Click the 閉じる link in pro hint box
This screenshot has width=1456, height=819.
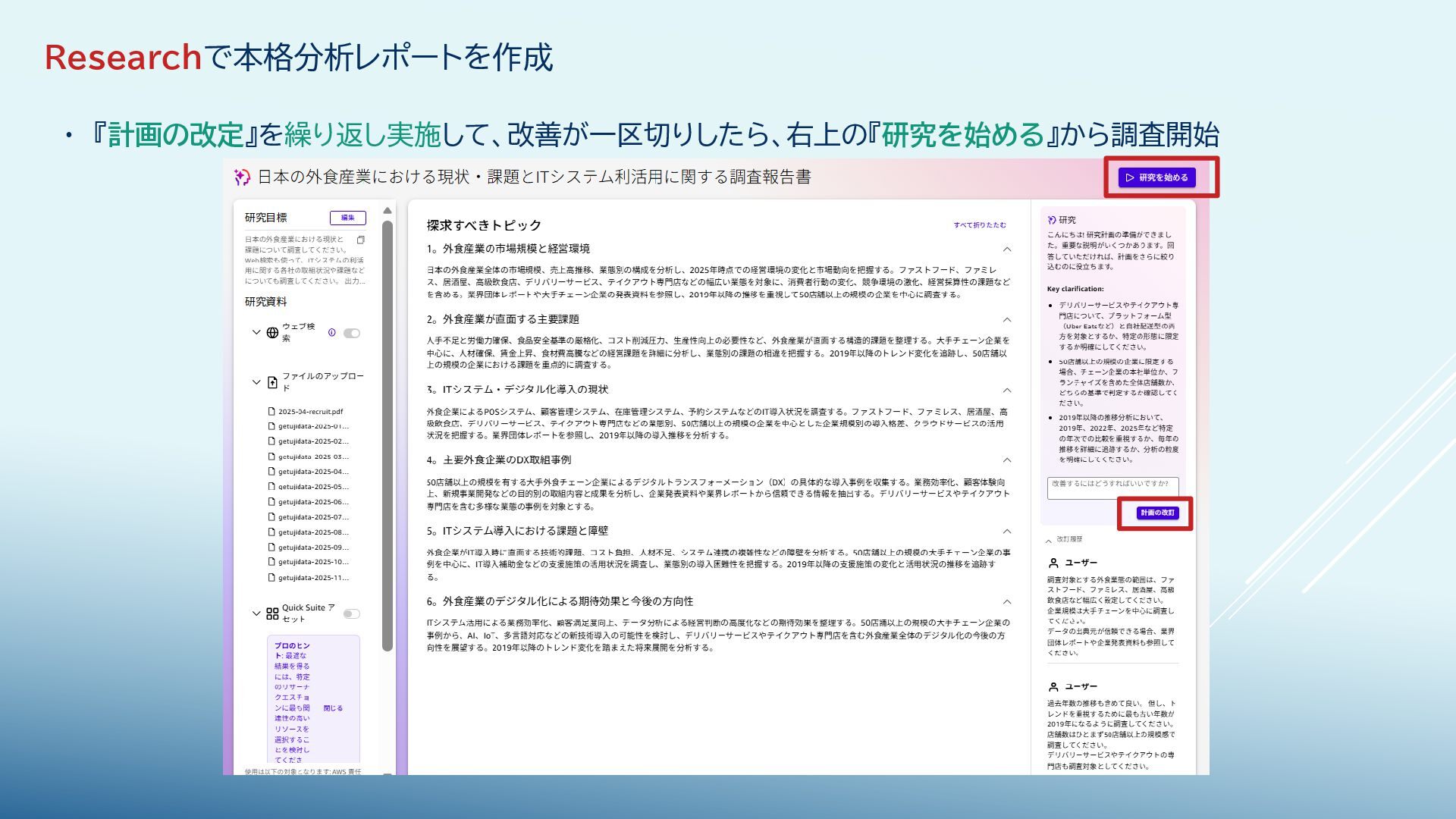[x=333, y=708]
